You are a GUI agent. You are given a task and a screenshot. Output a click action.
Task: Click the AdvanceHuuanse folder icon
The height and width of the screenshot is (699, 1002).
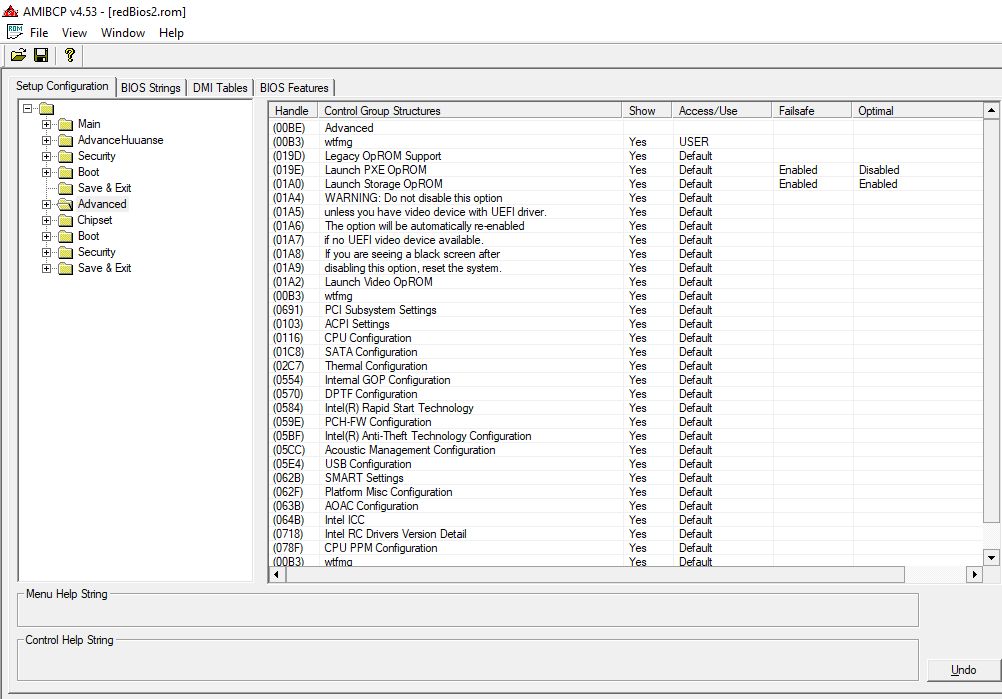[x=65, y=140]
